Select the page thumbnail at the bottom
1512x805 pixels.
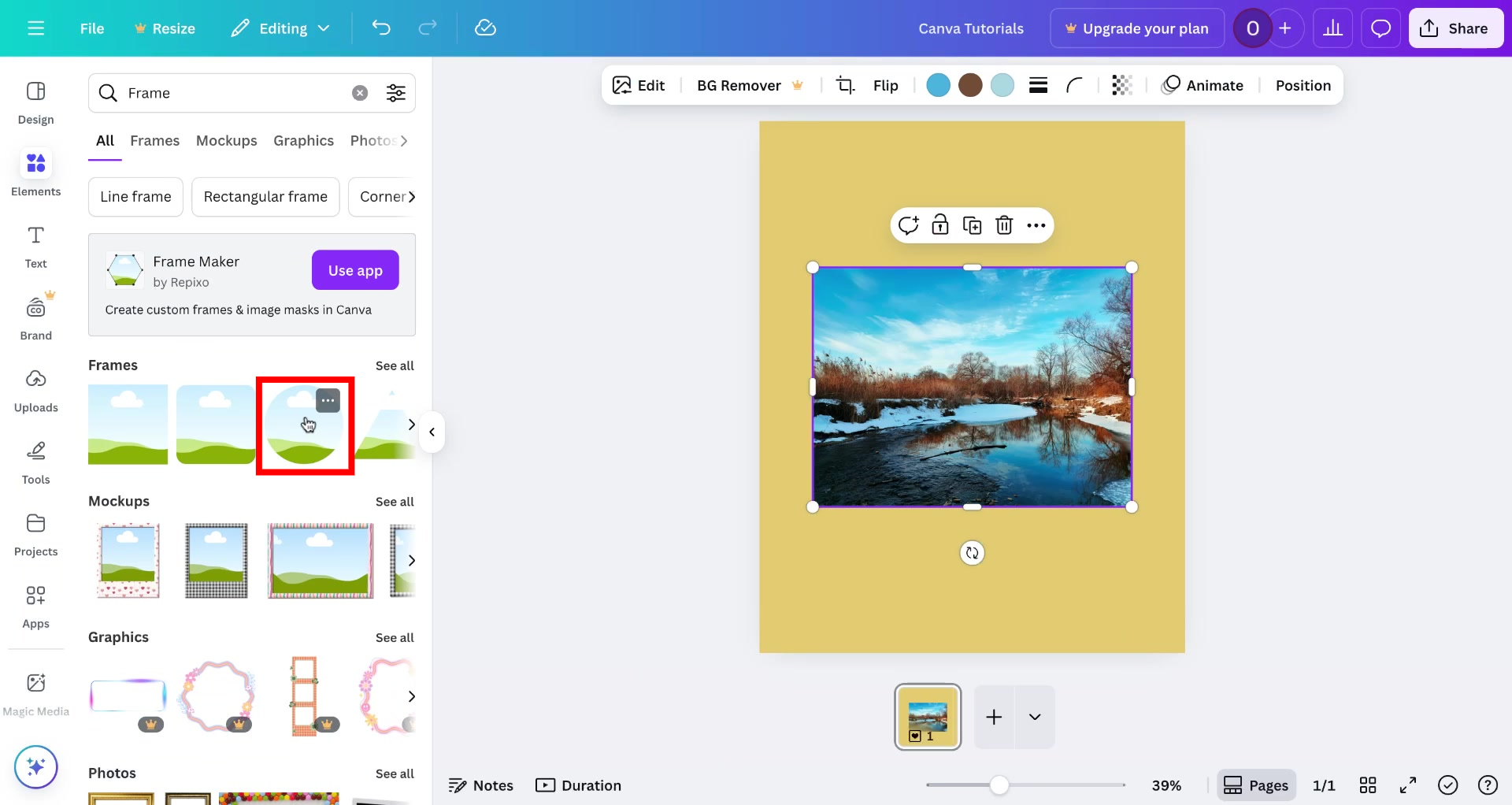pyautogui.click(x=927, y=717)
